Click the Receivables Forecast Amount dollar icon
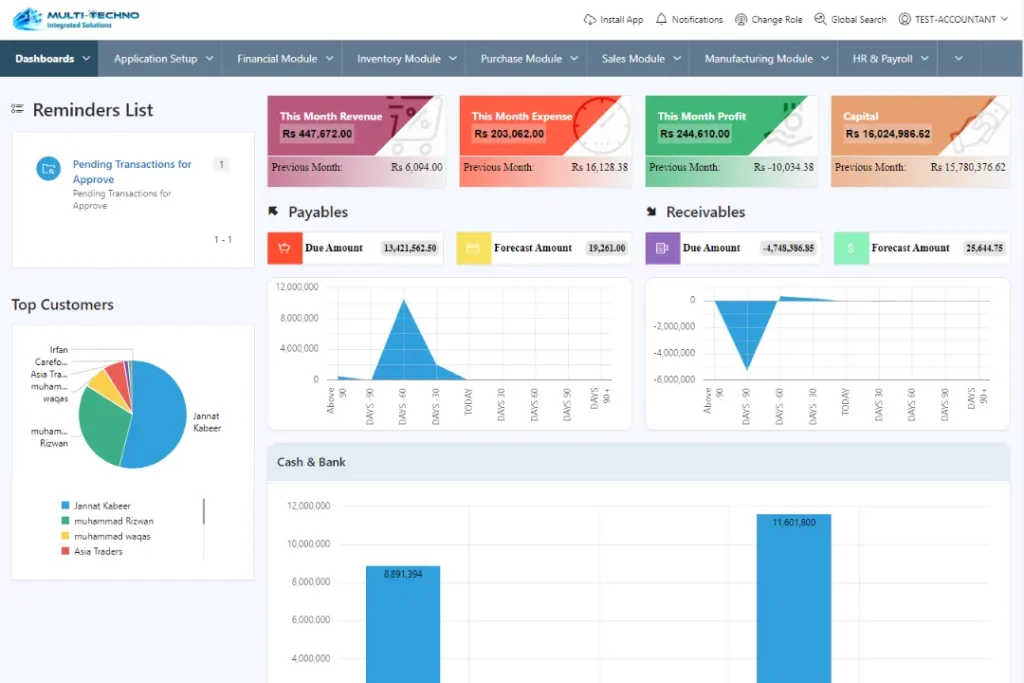This screenshot has height=683, width=1024. pos(851,248)
